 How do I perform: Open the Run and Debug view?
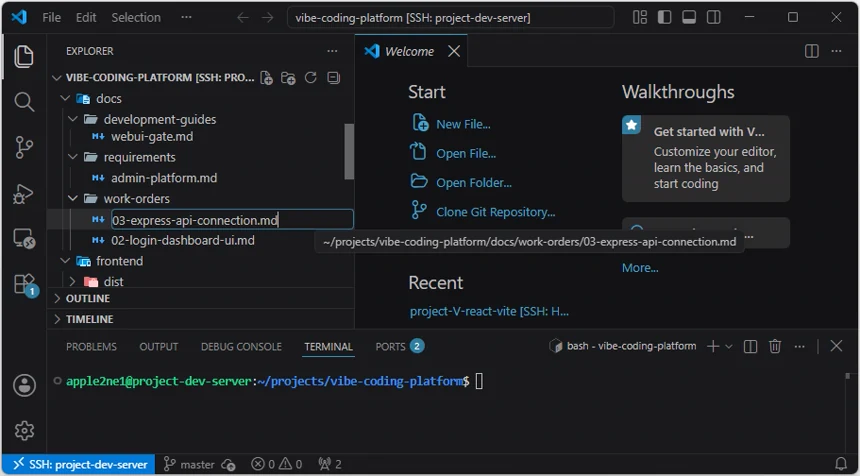click(x=24, y=194)
